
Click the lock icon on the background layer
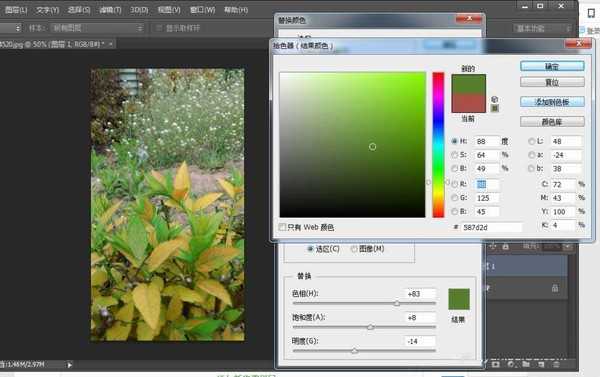point(555,288)
